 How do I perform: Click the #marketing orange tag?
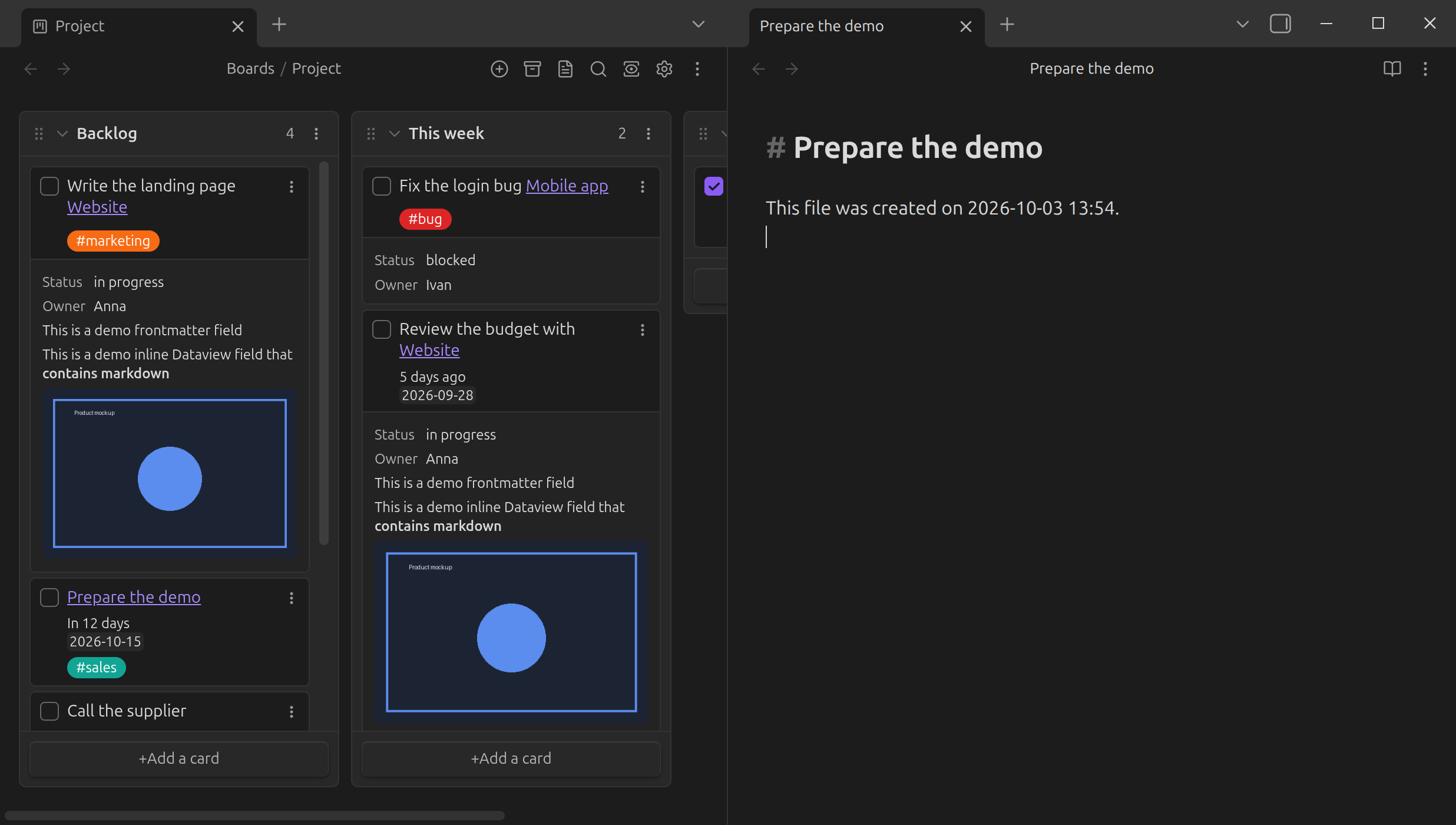tap(113, 241)
